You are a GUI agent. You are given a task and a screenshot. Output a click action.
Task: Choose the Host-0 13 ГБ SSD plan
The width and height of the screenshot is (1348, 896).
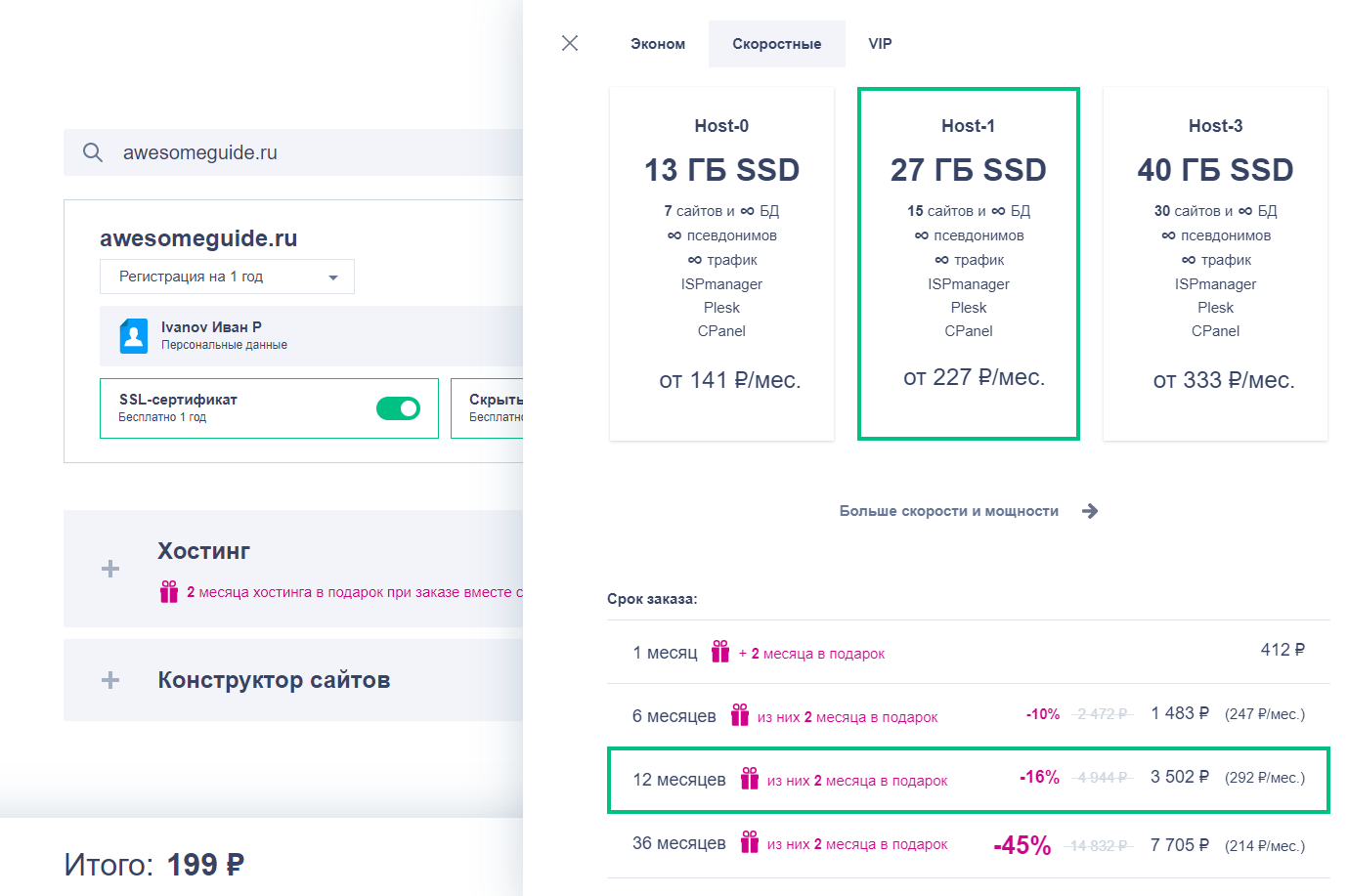(721, 264)
